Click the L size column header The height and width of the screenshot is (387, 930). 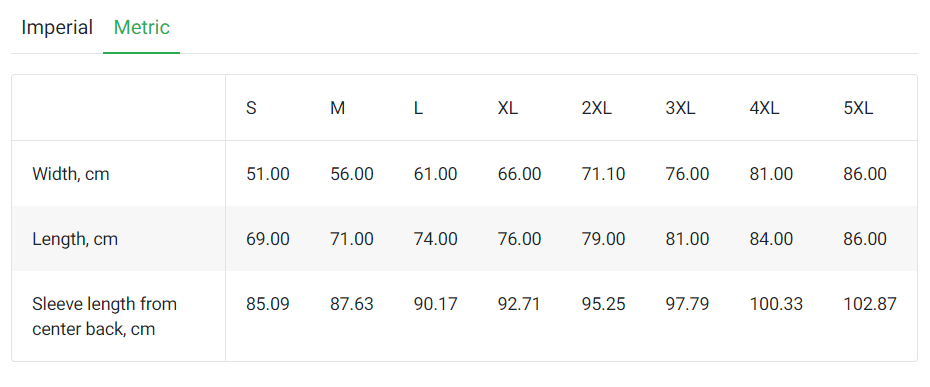418,109
